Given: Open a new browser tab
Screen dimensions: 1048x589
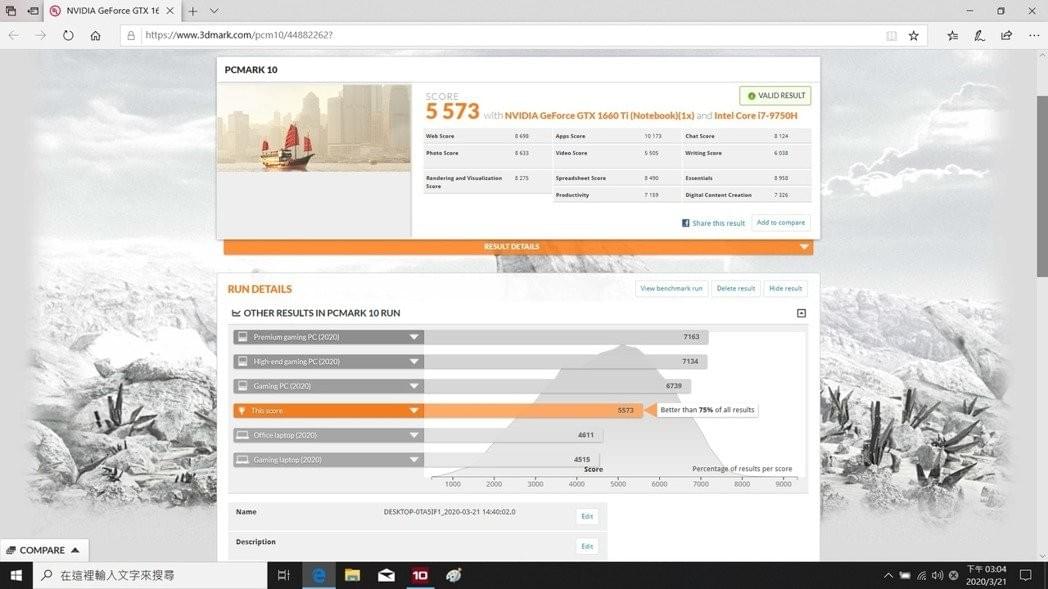Looking at the screenshot, I should pos(192,11).
